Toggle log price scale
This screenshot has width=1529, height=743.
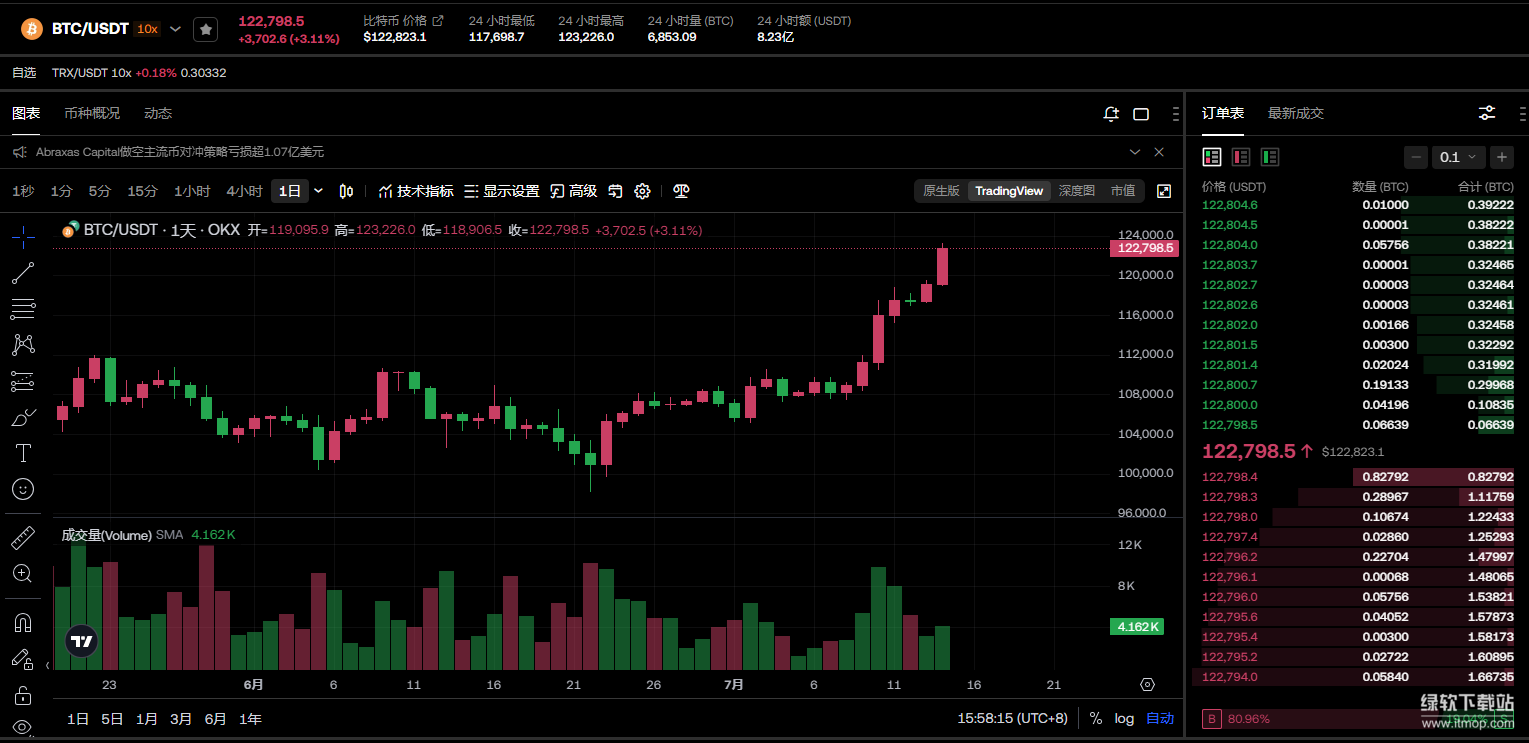tap(1125, 718)
